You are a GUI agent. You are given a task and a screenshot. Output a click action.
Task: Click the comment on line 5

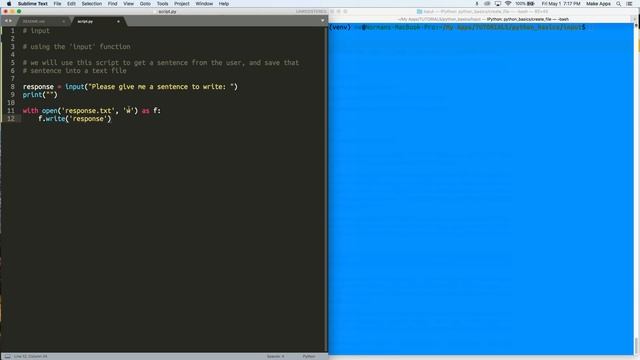[161, 63]
